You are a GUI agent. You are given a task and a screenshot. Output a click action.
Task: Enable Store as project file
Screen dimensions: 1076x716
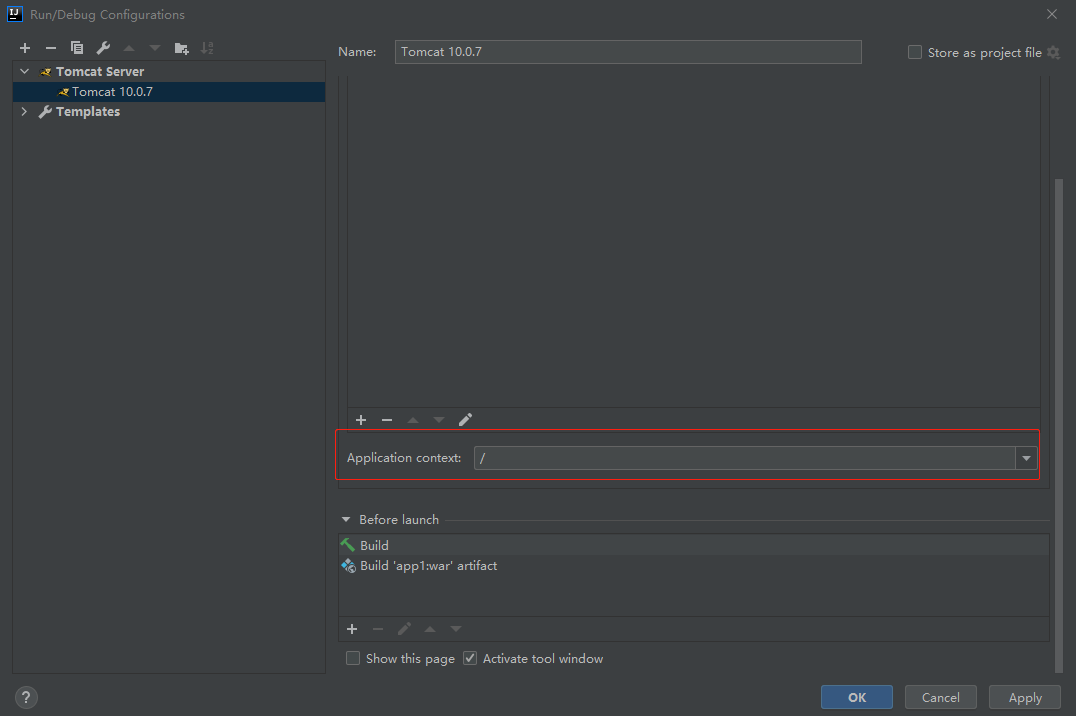[x=915, y=52]
